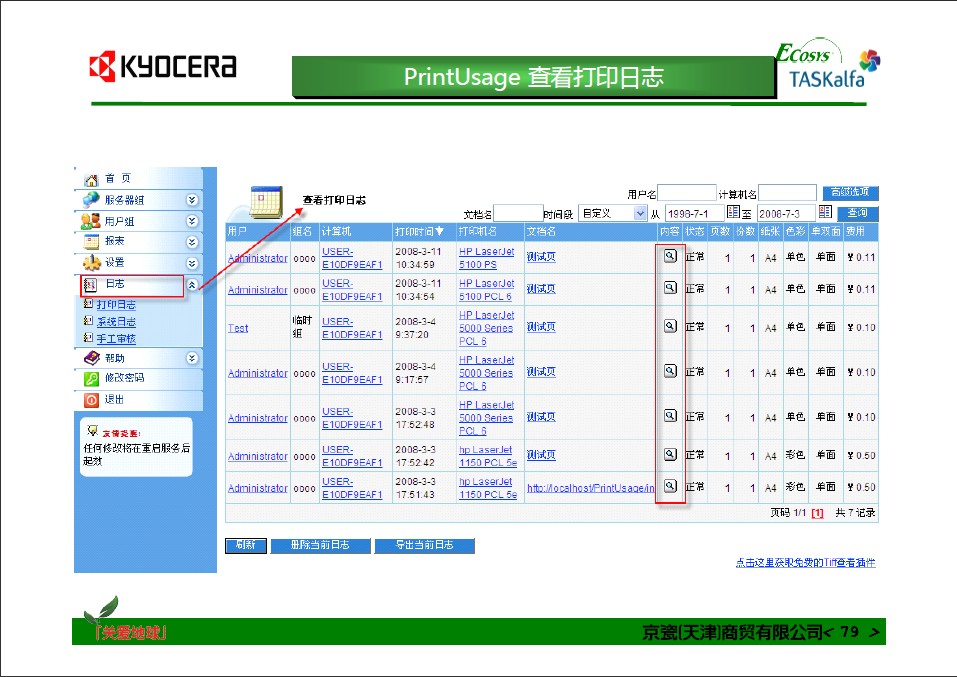Open content preview for HP LaserJet 5100 PCL 6 job
Image resolution: width=957 pixels, height=677 pixels.
click(670, 288)
